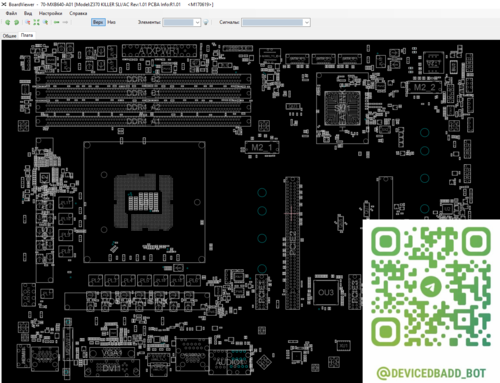Fit board to window with green arrows icon

36,22
